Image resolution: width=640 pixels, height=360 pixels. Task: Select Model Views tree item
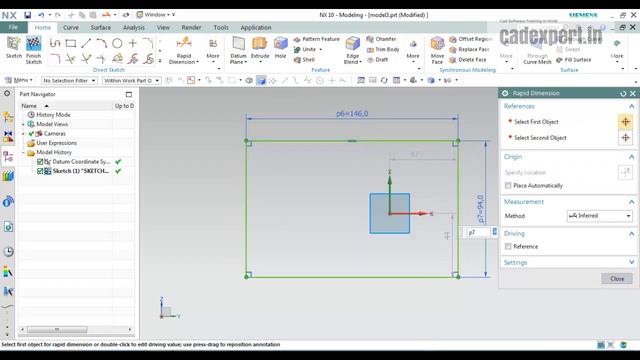[x=52, y=124]
